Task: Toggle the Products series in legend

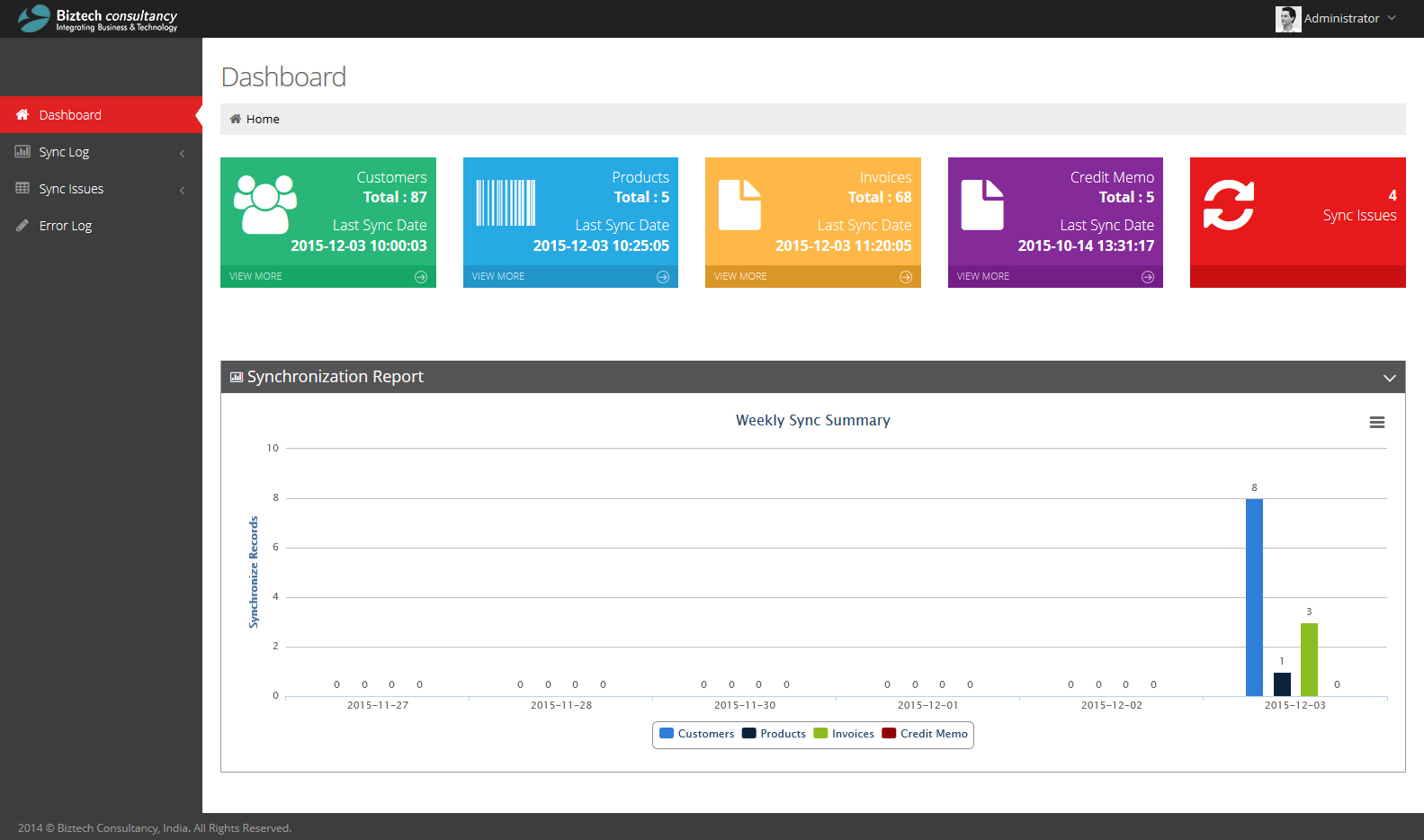Action: [774, 734]
